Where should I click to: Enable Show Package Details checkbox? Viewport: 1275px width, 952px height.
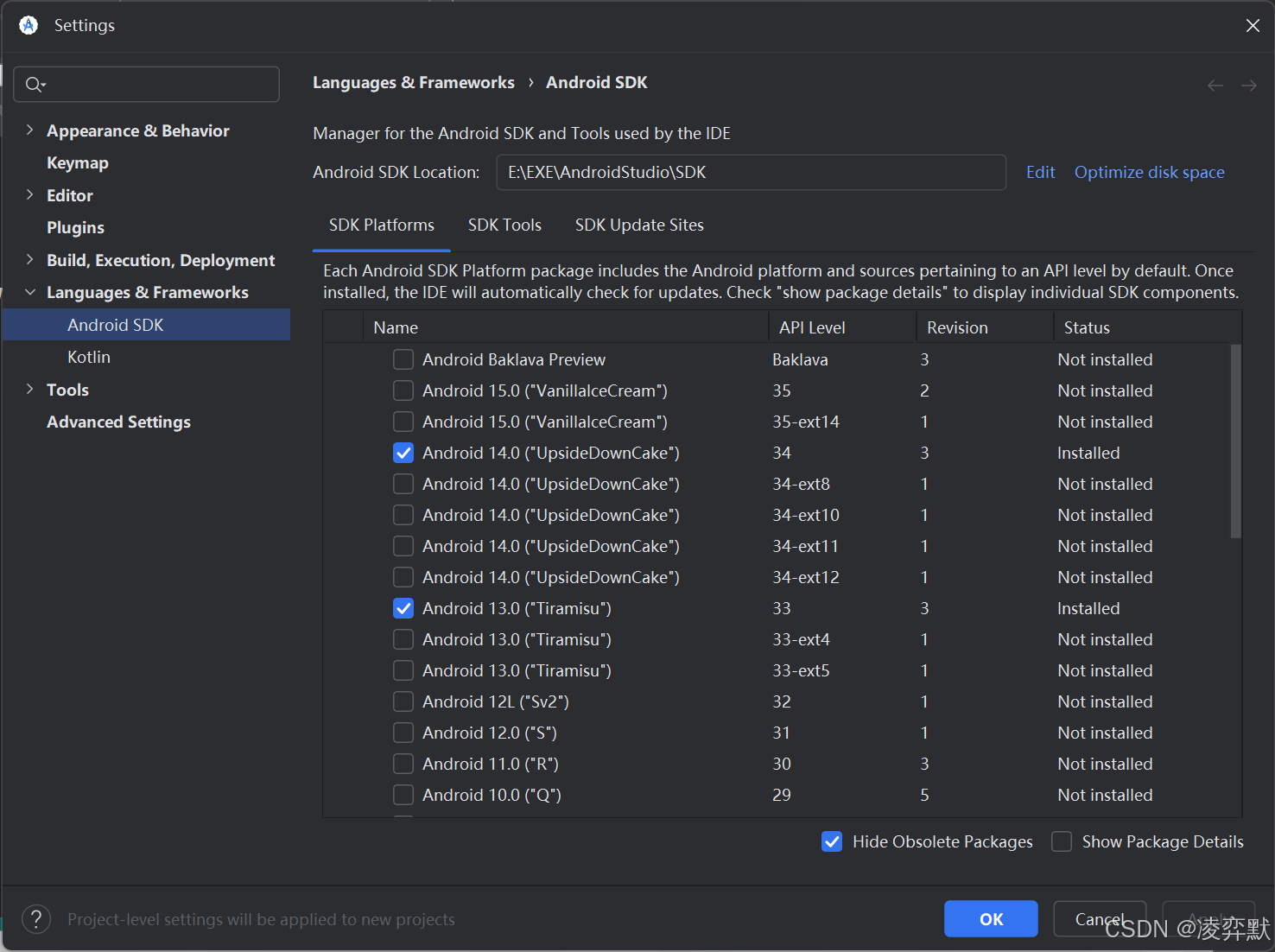coord(1062,841)
